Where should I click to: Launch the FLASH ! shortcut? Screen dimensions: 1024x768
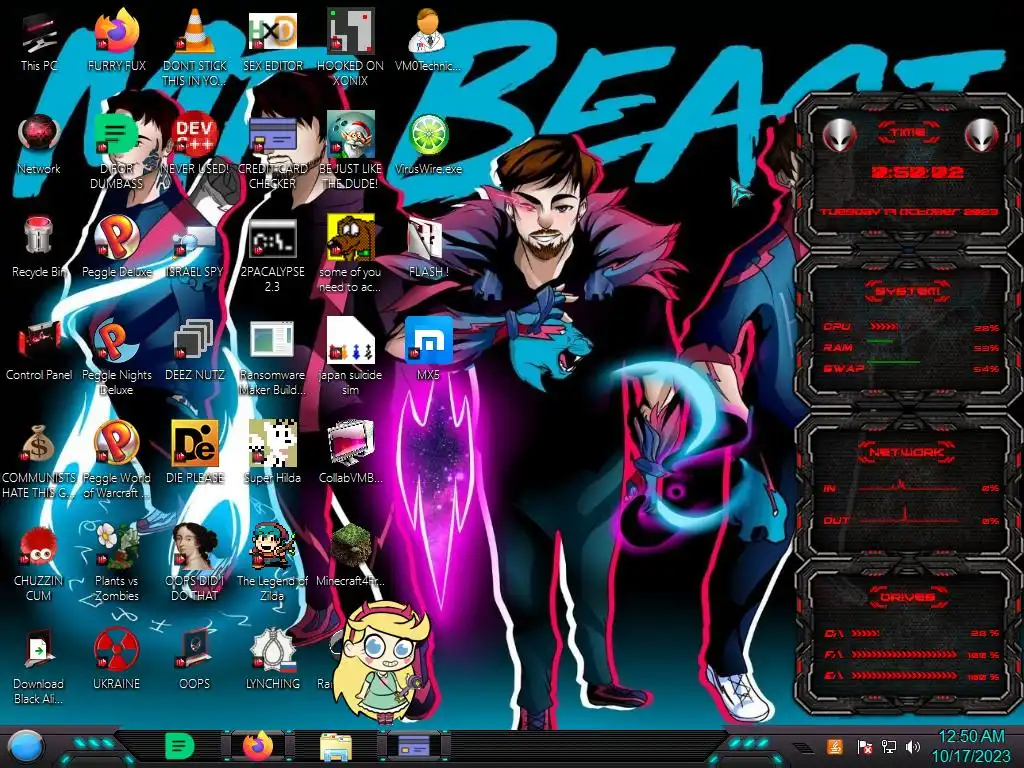(428, 248)
